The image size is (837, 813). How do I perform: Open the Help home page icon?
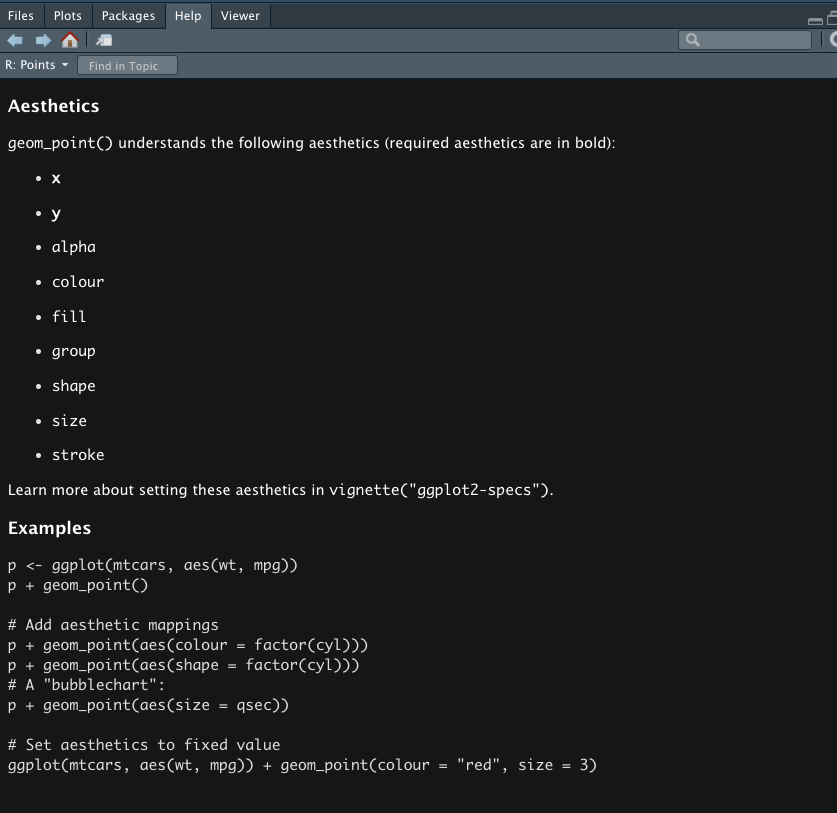point(69,40)
